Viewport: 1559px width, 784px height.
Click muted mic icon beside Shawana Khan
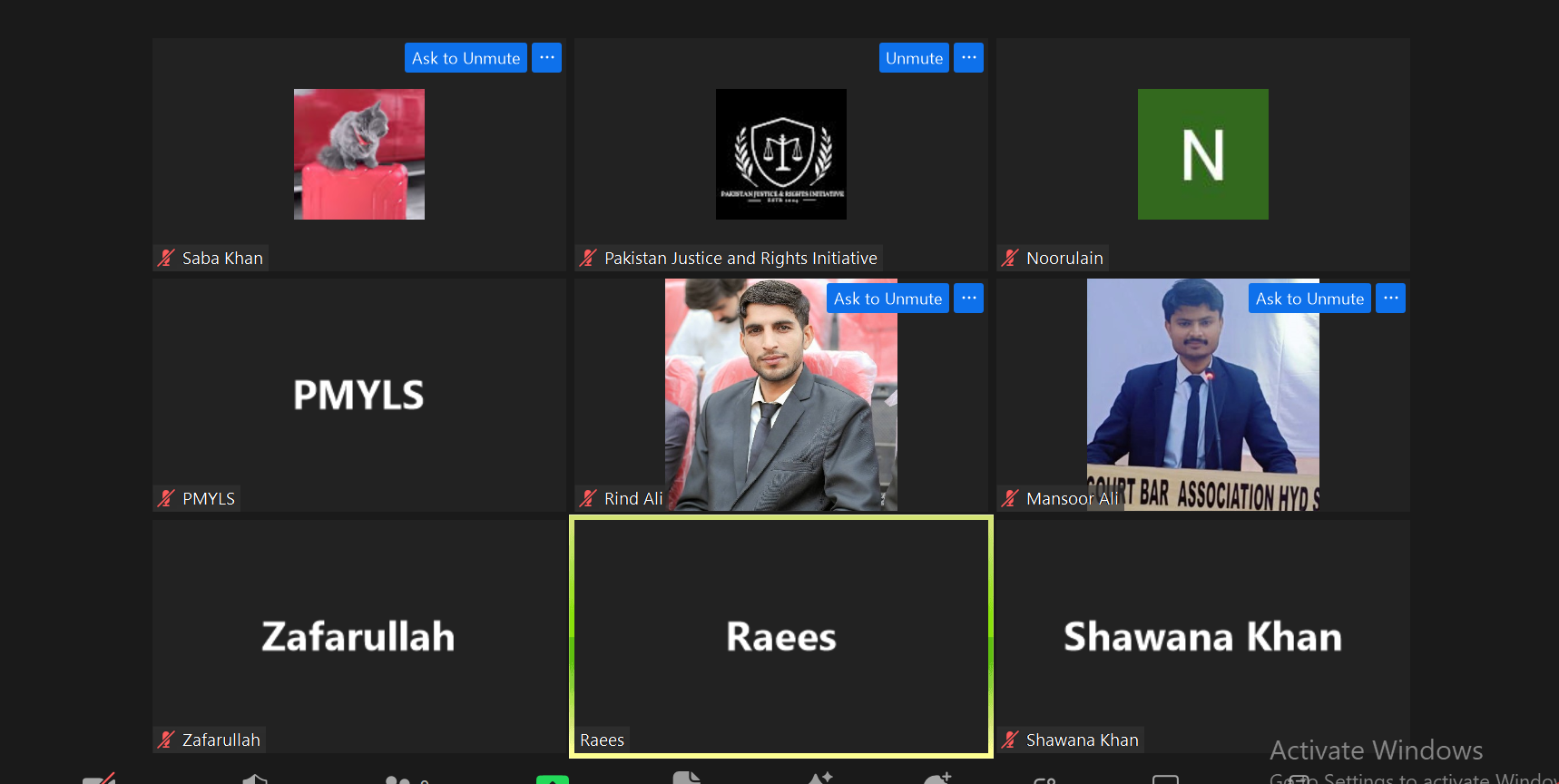point(1010,740)
